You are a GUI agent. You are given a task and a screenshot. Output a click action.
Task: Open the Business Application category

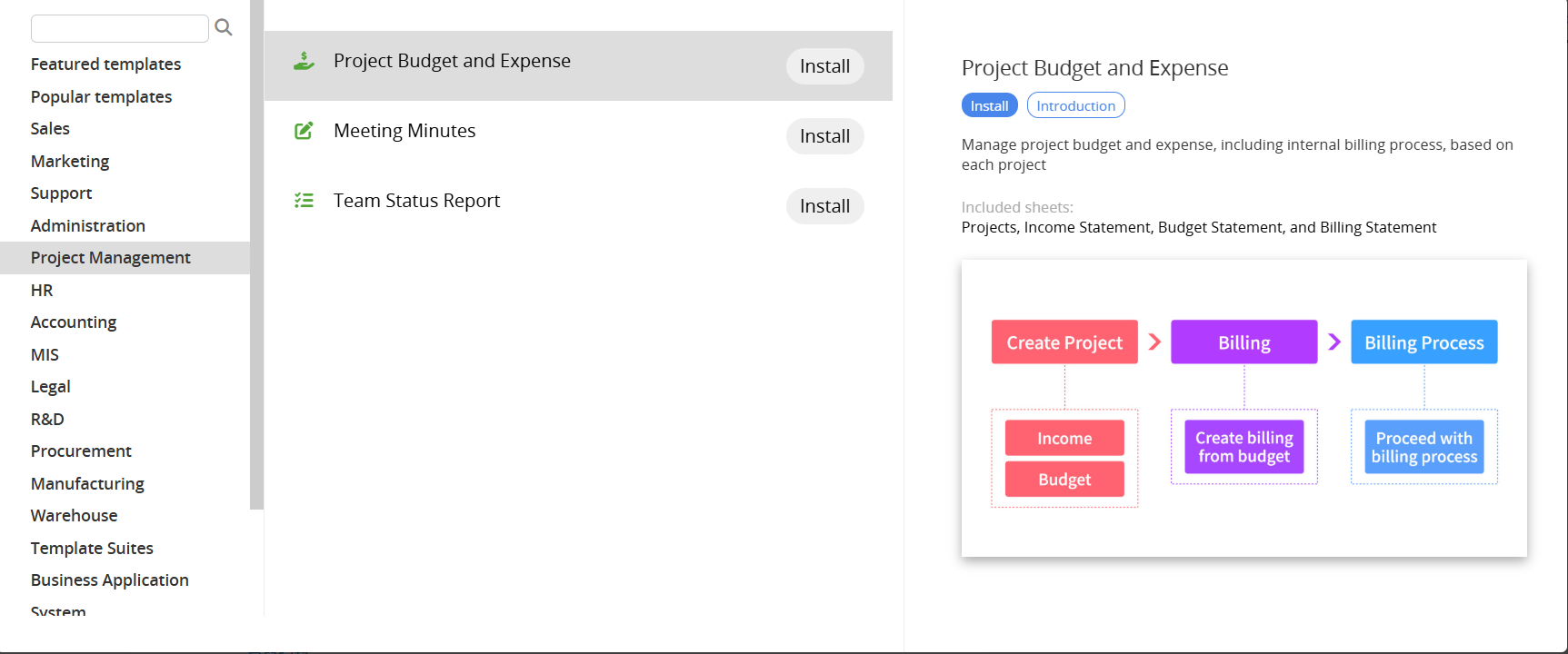click(110, 580)
